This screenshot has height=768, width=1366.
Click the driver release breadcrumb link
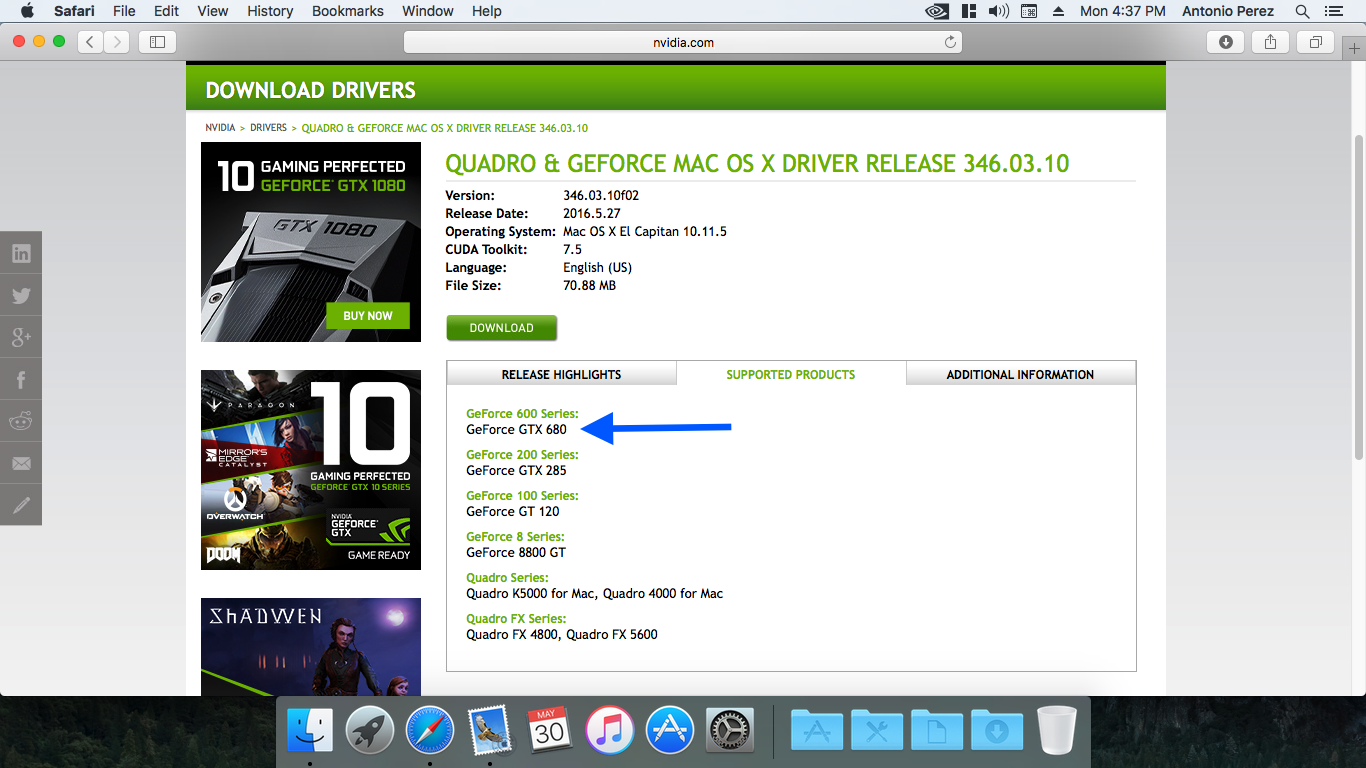[x=445, y=128]
